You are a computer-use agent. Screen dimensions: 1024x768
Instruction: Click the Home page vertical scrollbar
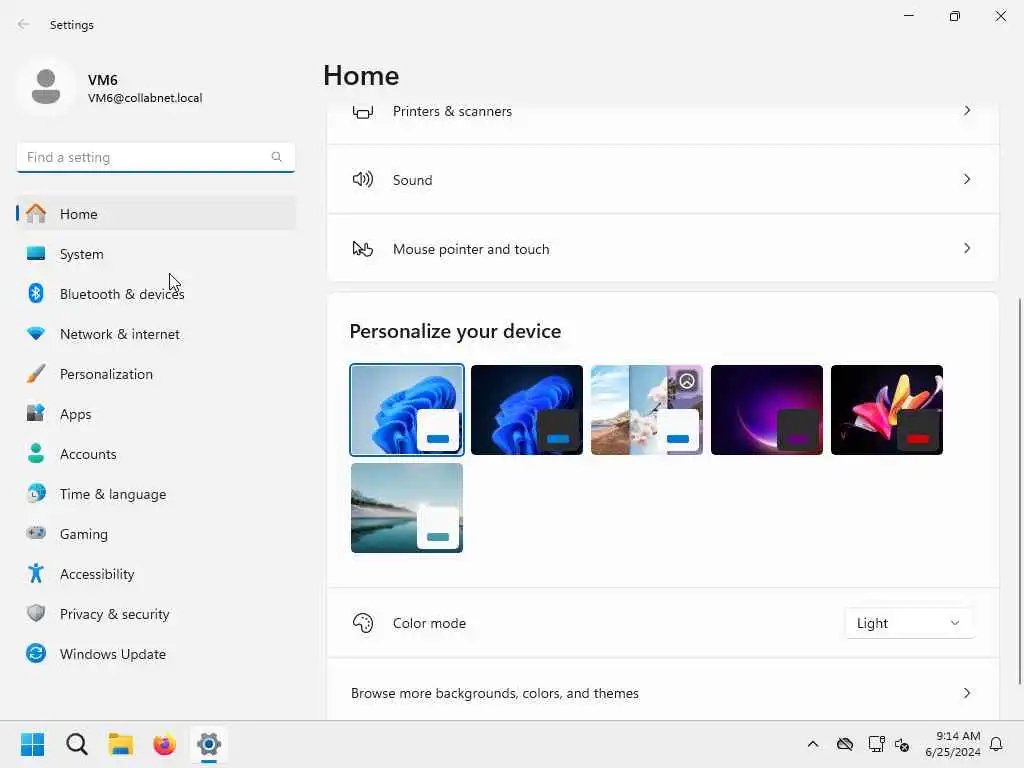[x=1019, y=491]
